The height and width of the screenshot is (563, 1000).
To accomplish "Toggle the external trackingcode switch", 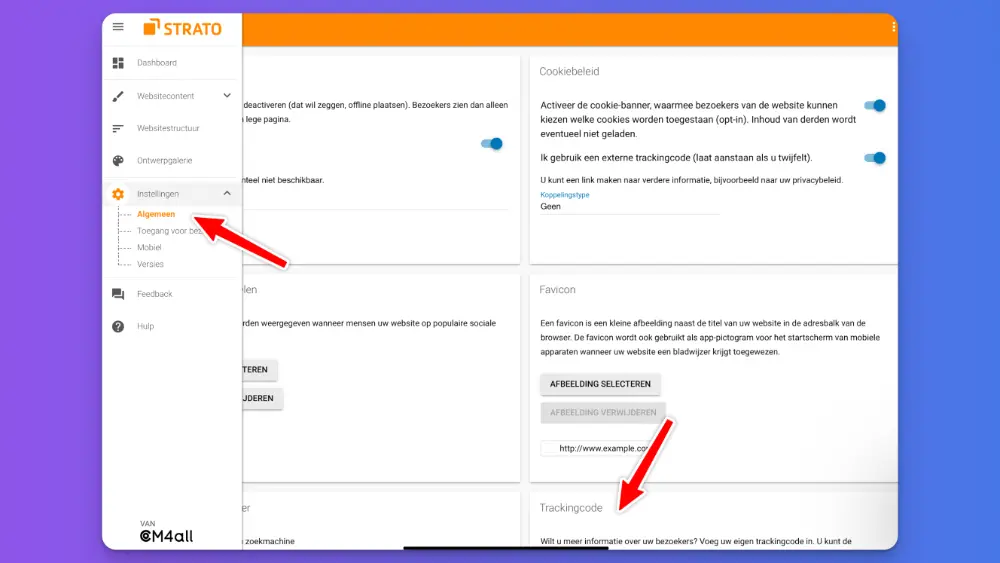I will [x=875, y=157].
